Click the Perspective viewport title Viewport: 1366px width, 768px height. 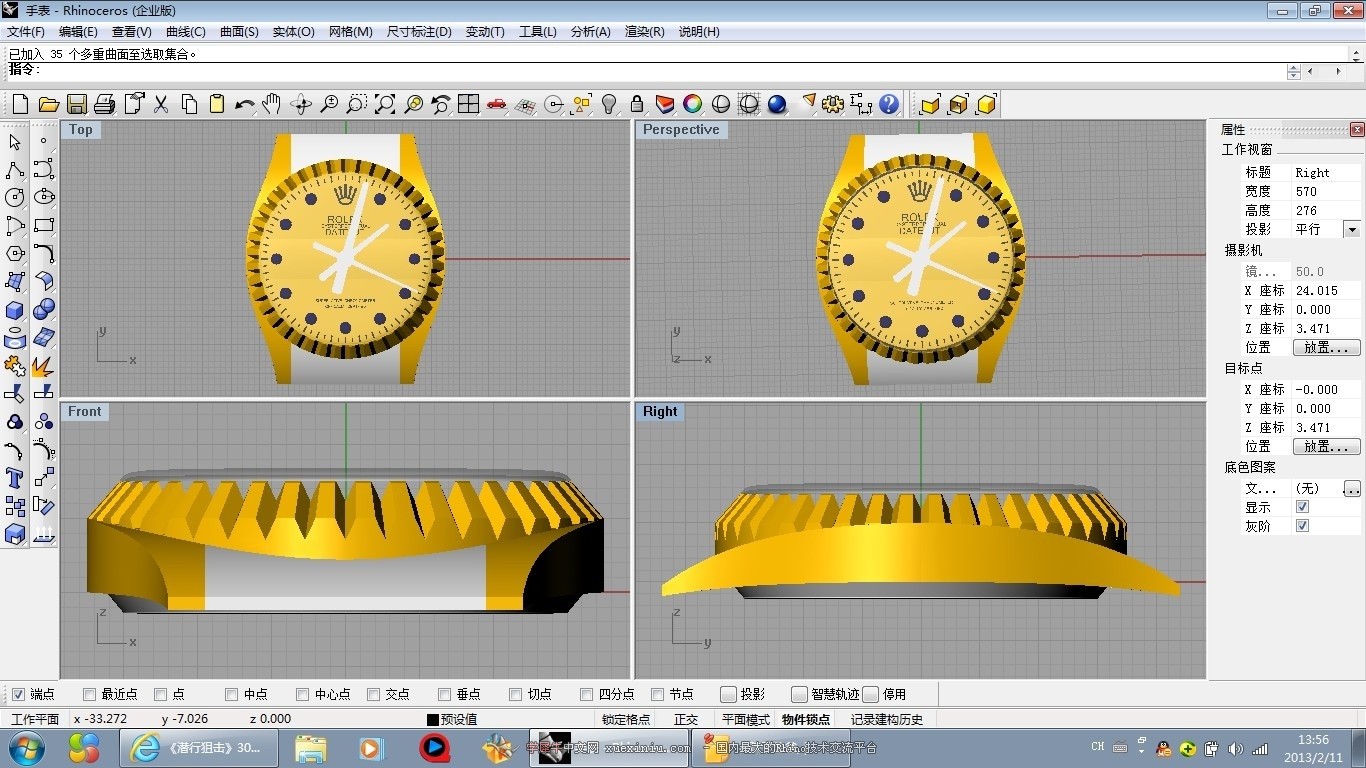[681, 130]
